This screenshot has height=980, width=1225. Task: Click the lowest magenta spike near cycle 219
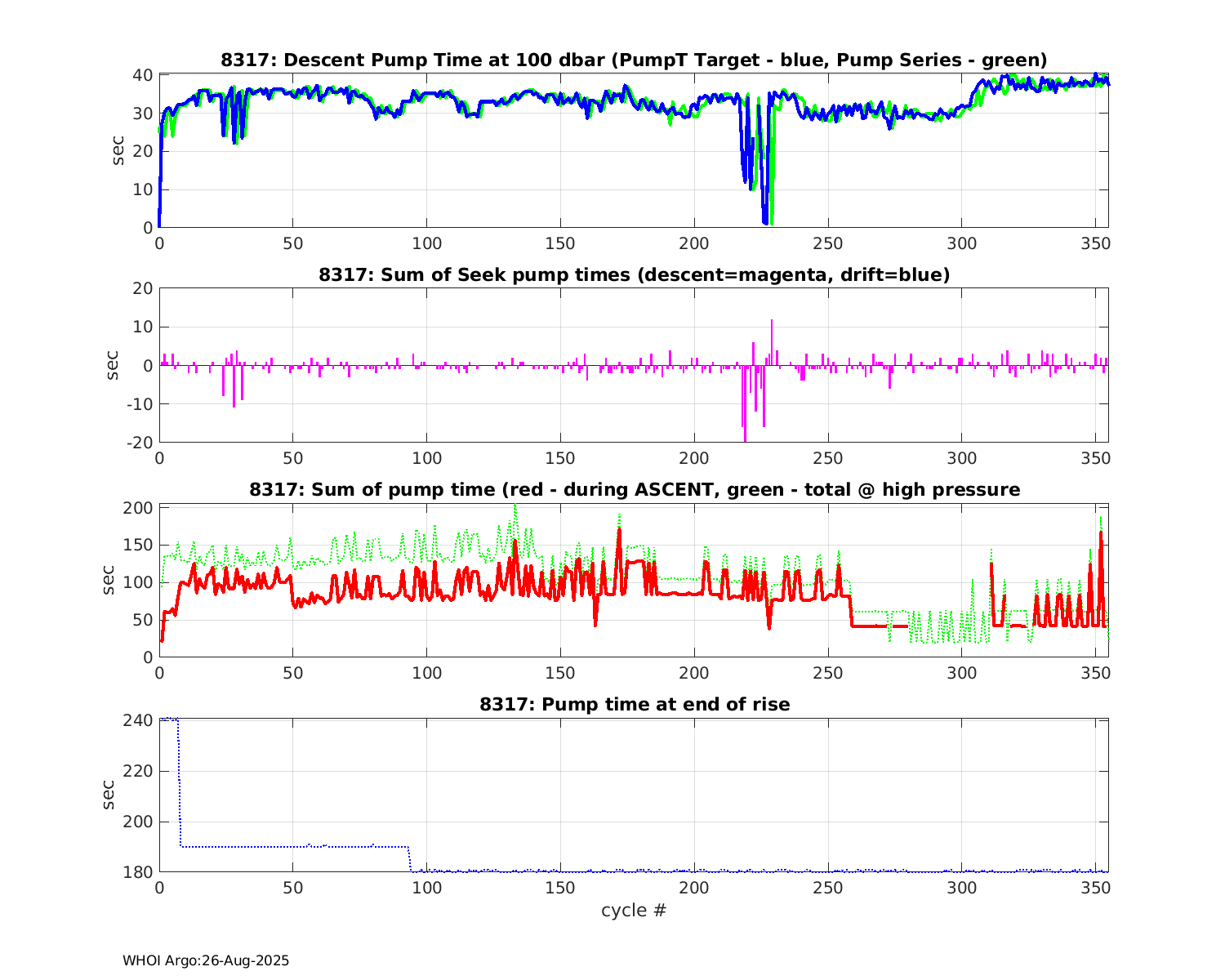click(745, 439)
